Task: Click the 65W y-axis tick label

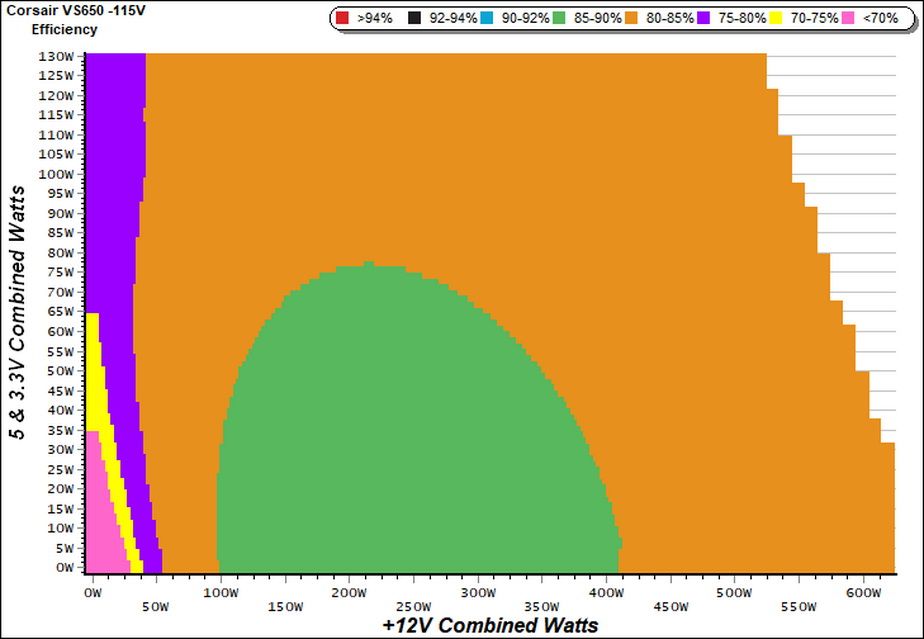Action: coord(60,312)
